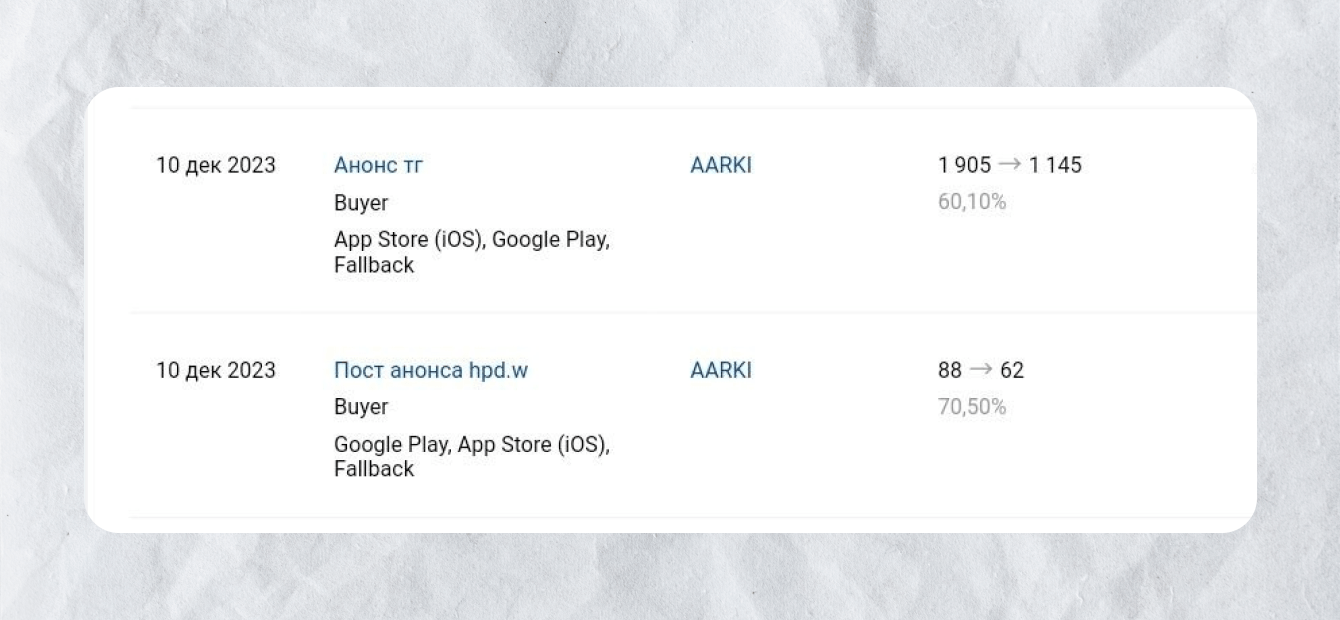Click "Fallback" in the Пост анонса row

pos(373,470)
